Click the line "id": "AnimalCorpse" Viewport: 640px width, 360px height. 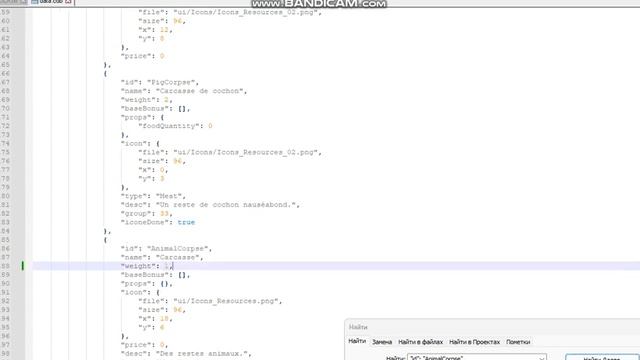(x=166, y=249)
